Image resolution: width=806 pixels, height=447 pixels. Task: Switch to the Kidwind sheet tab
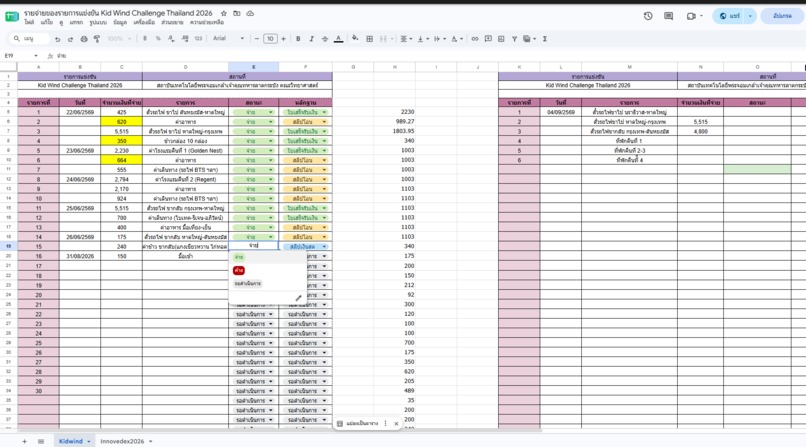(x=70, y=441)
